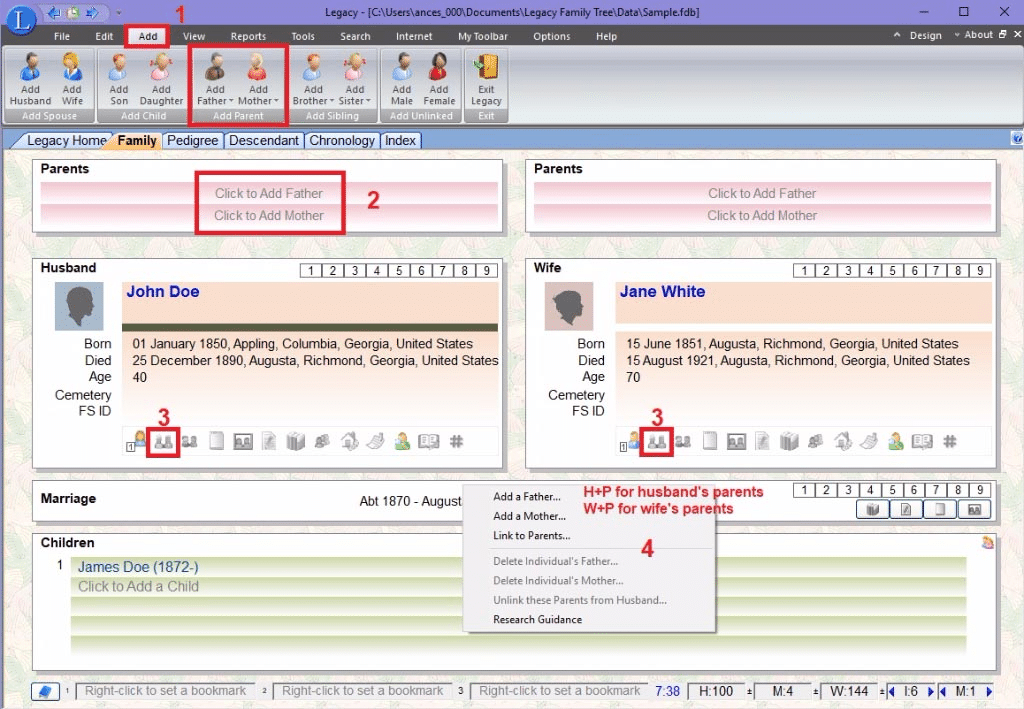Image resolution: width=1024 pixels, height=709 pixels.
Task: Go back with the title bar left arrow
Action: pyautogui.click(x=54, y=12)
